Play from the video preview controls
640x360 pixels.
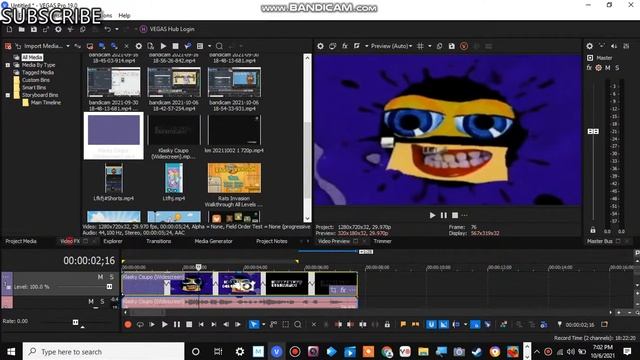(x=432, y=215)
